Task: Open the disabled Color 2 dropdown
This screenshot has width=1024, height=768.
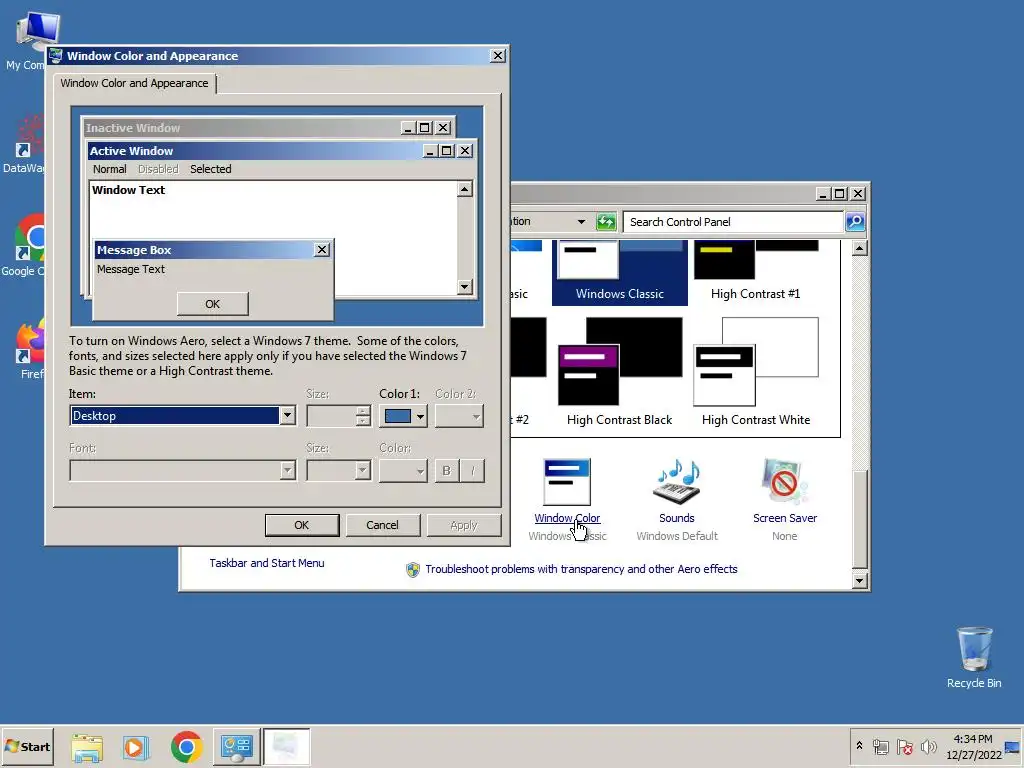Action: 459,416
